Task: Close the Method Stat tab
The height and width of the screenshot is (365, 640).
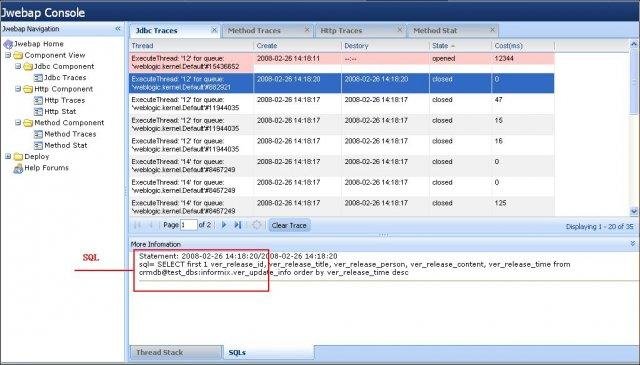Action: (492, 30)
